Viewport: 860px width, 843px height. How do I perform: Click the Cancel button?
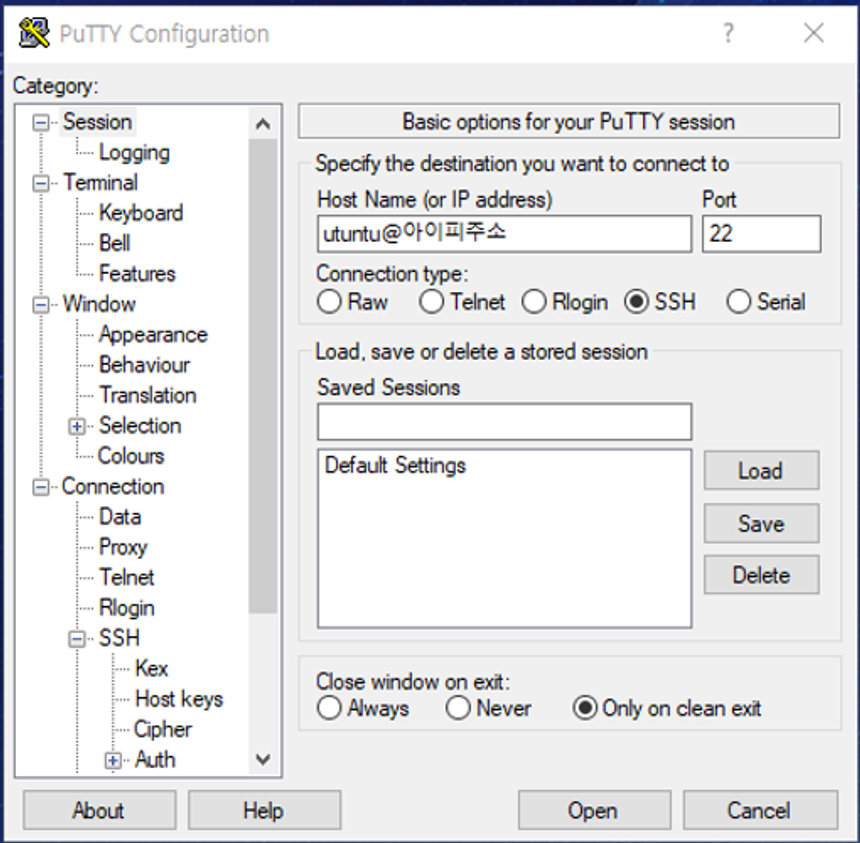760,810
